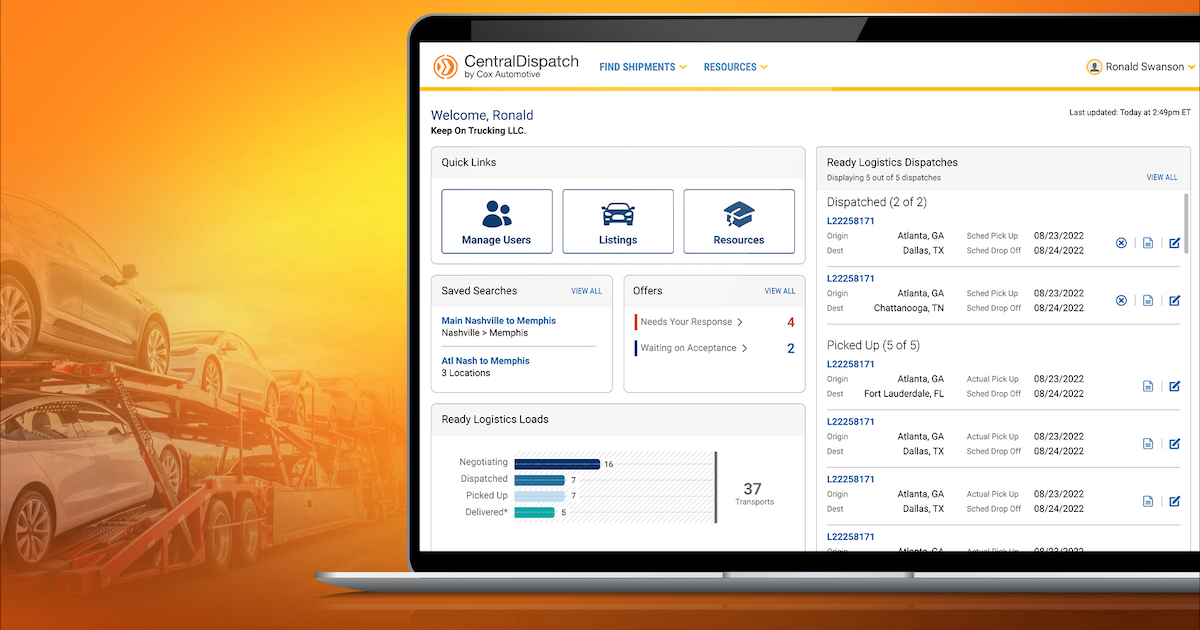Open the Listings car icon tile
1200x630 pixels.
[x=618, y=222]
